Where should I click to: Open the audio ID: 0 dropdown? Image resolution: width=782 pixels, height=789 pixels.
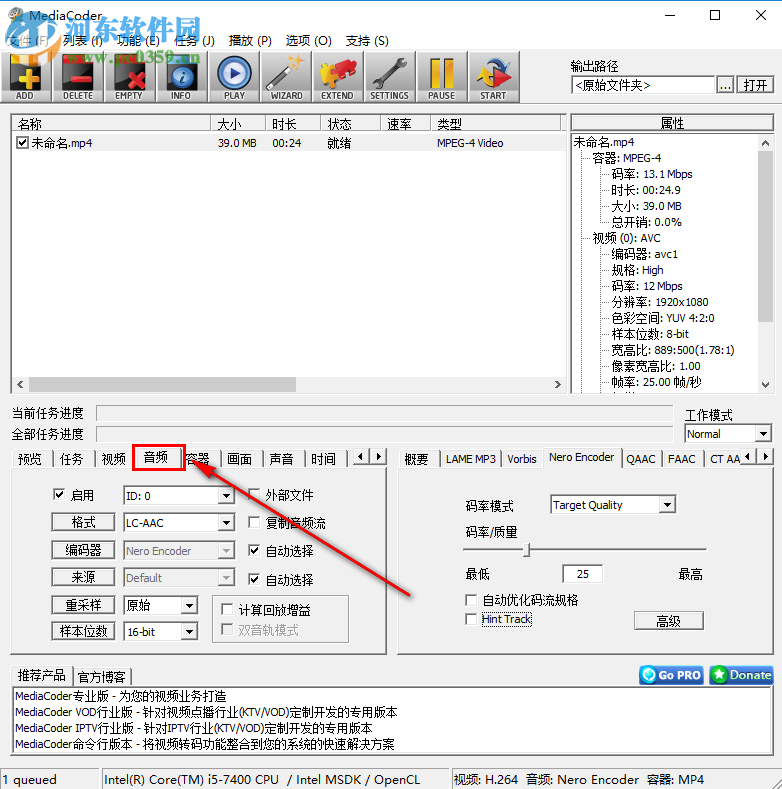coord(226,496)
